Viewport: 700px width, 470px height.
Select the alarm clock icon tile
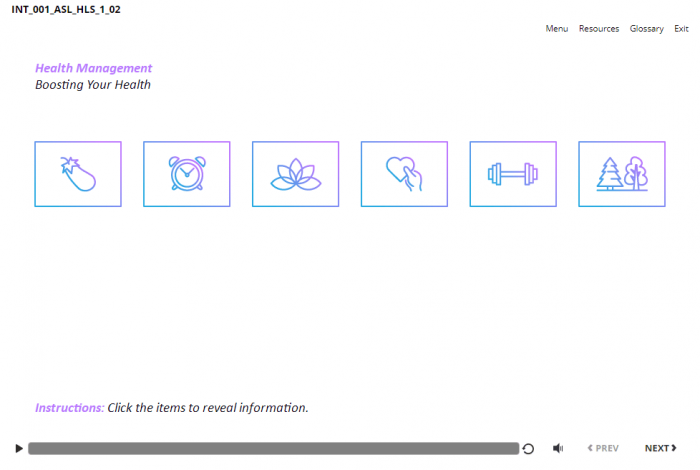click(186, 174)
